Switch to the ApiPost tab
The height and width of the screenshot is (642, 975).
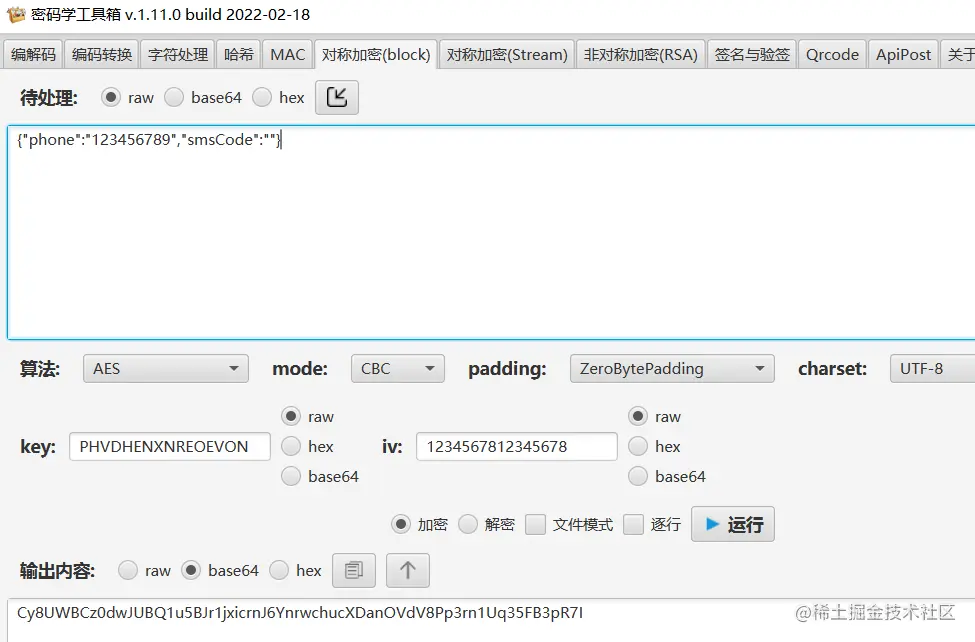point(903,55)
